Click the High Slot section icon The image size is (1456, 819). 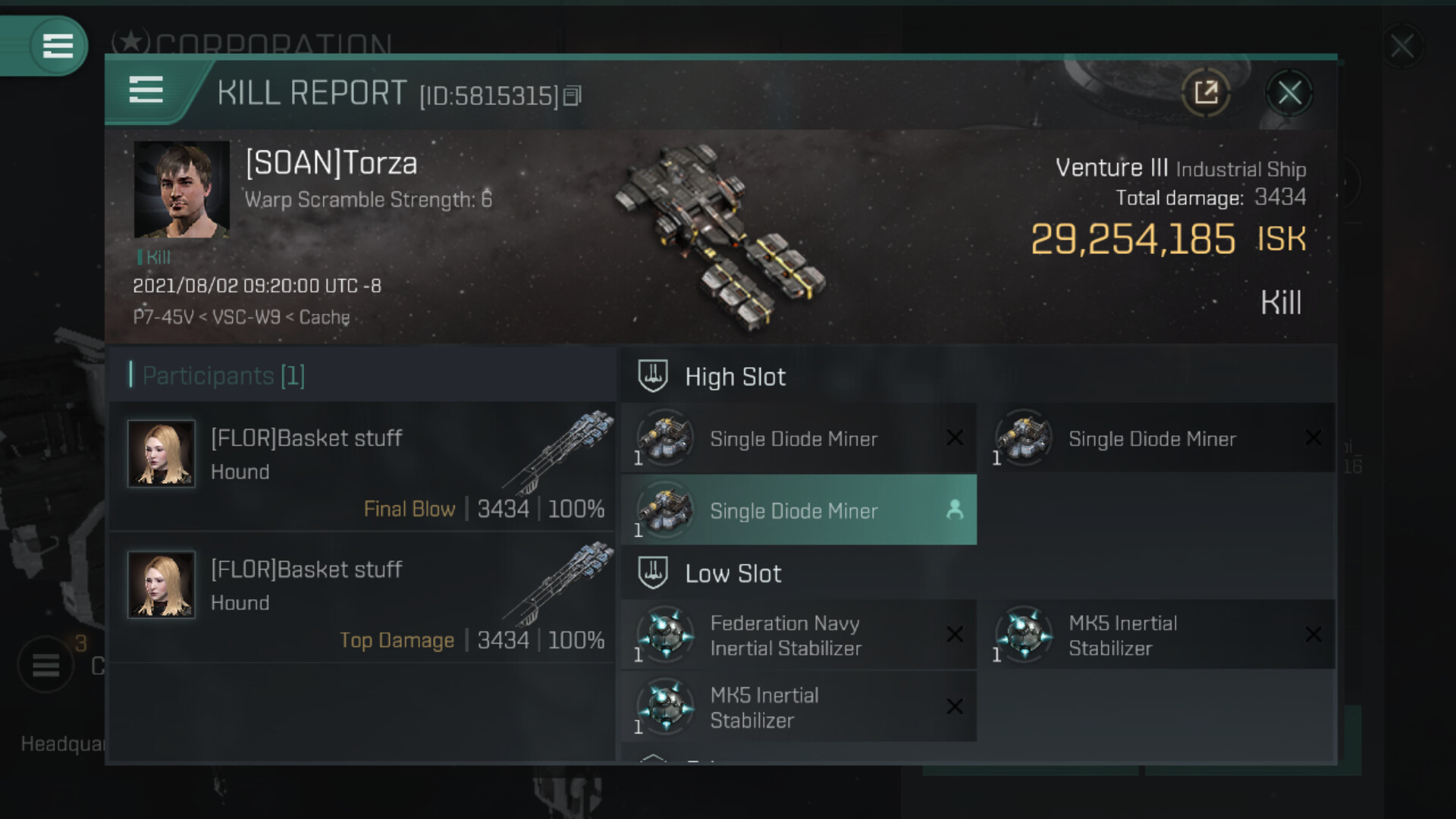coord(652,376)
